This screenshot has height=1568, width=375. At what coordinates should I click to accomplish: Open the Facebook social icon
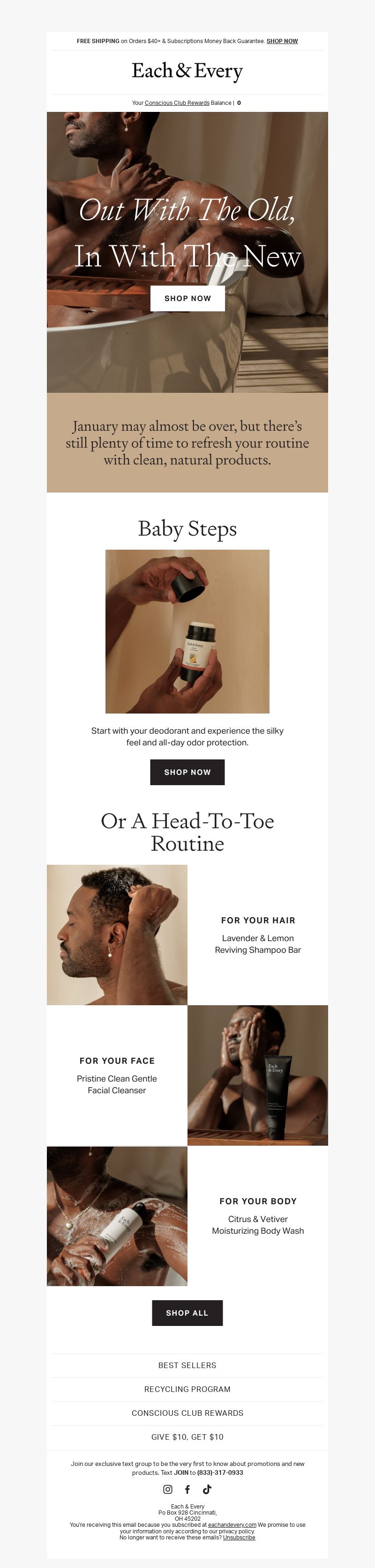tap(187, 1489)
